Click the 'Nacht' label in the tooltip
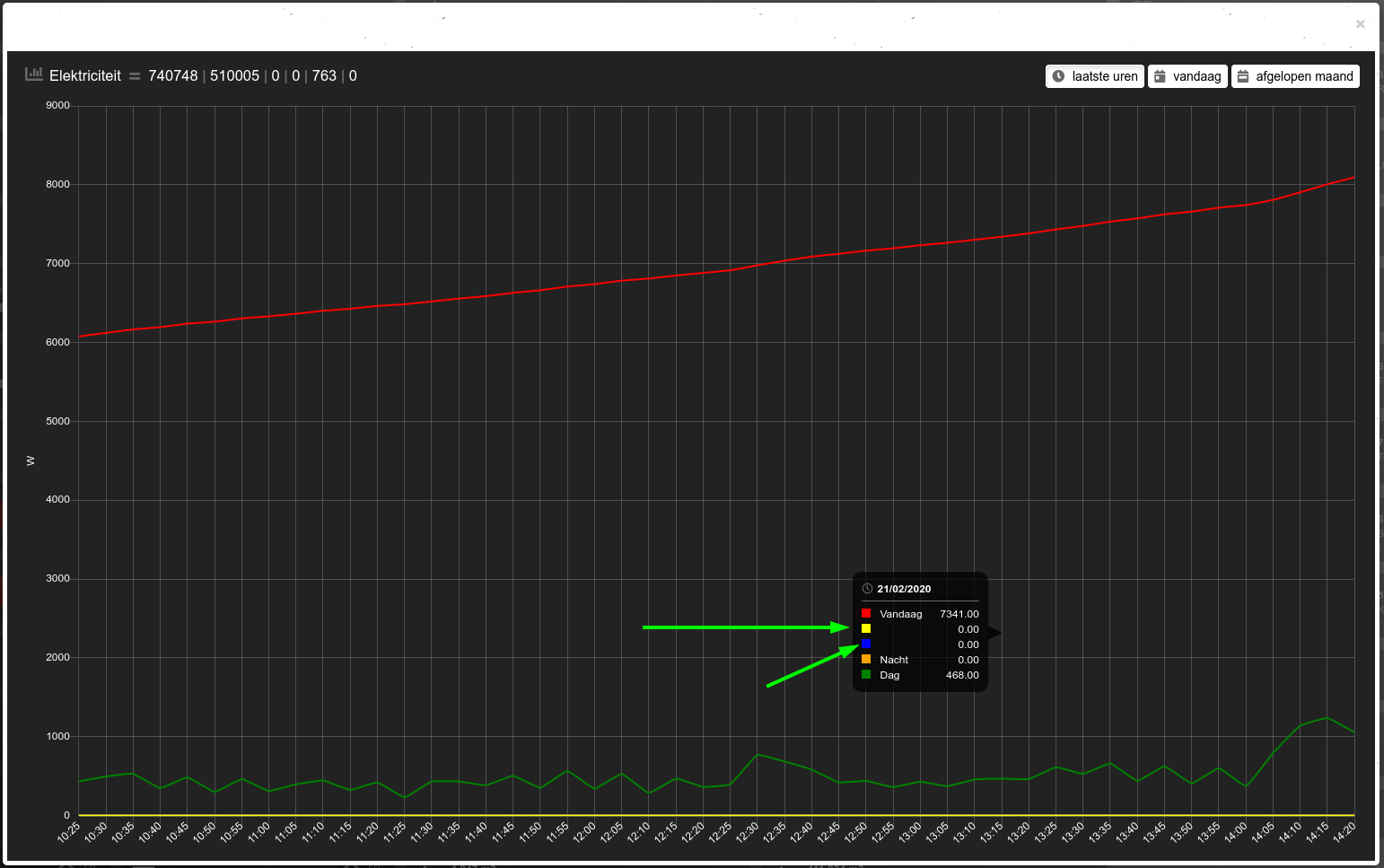Screen dimensions: 1384x868 point(894,660)
